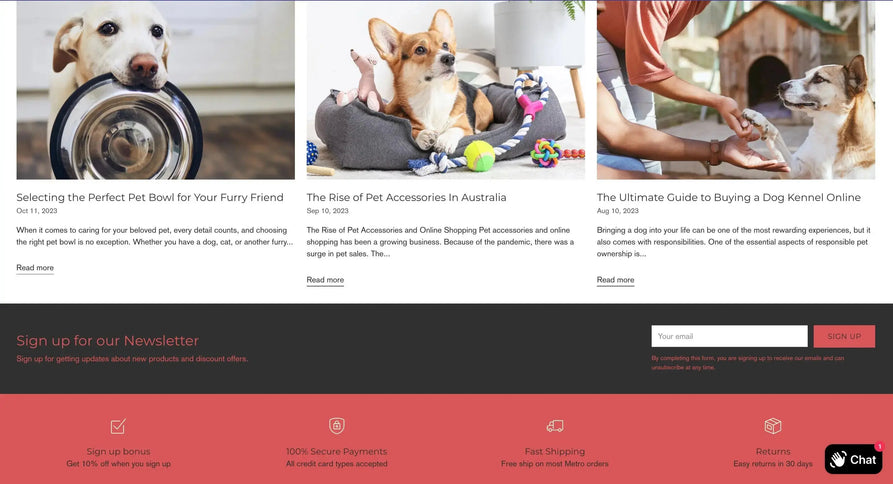The width and height of the screenshot is (893, 484).
Task: Click the SIGN UP newsletter button
Action: pos(844,336)
